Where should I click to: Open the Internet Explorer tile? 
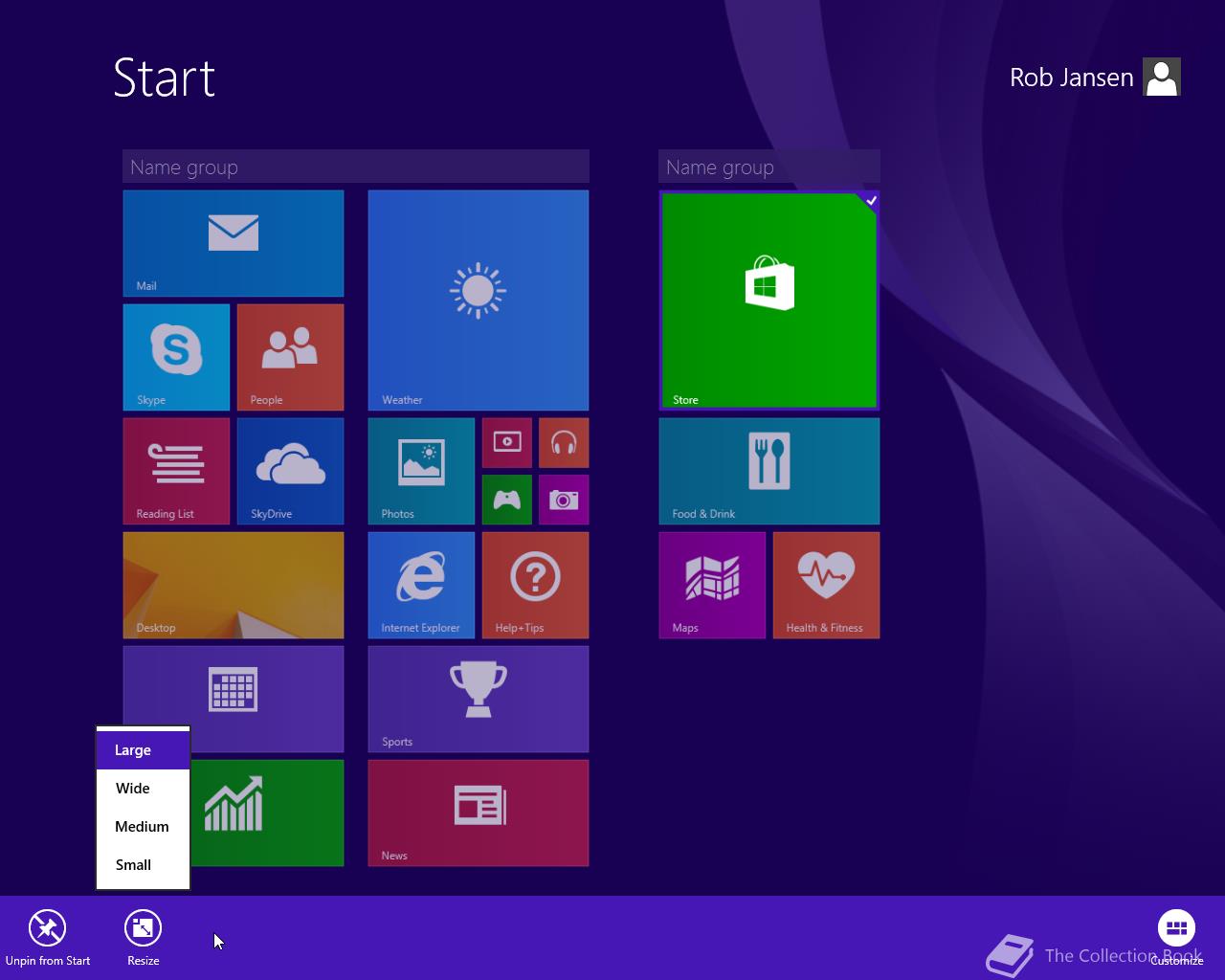tap(421, 585)
